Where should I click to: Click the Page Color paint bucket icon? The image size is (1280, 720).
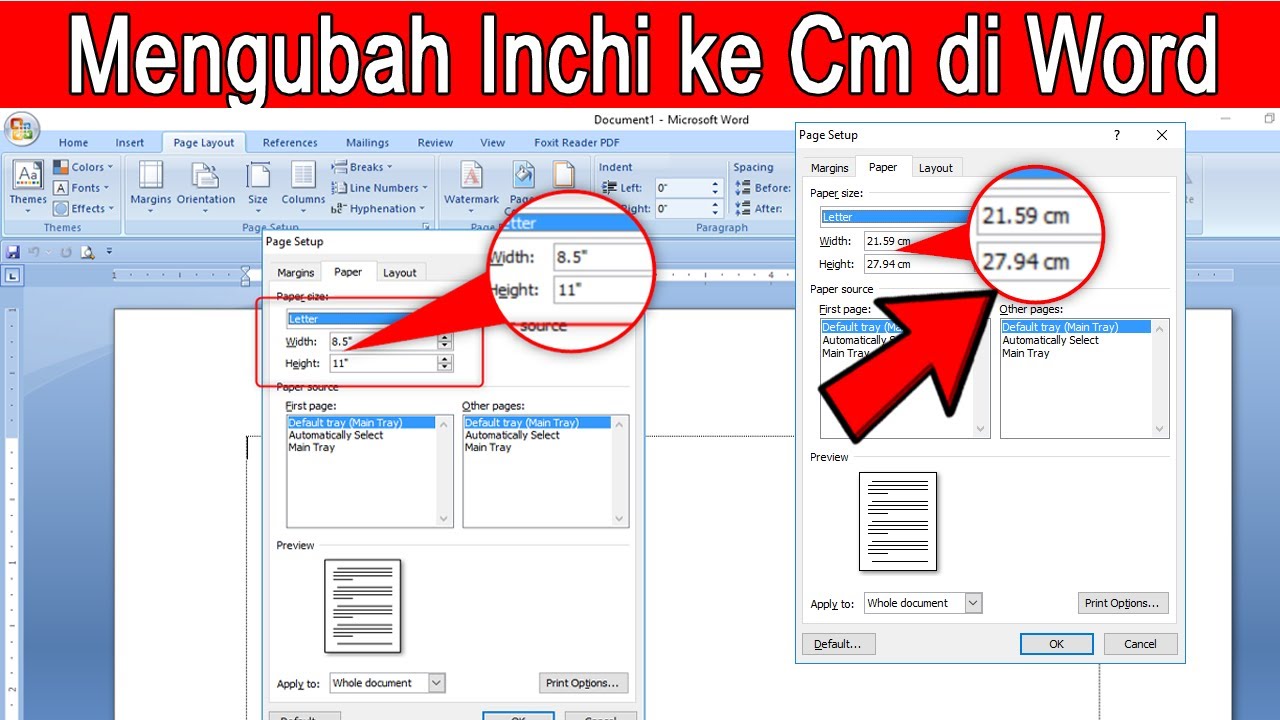523,175
